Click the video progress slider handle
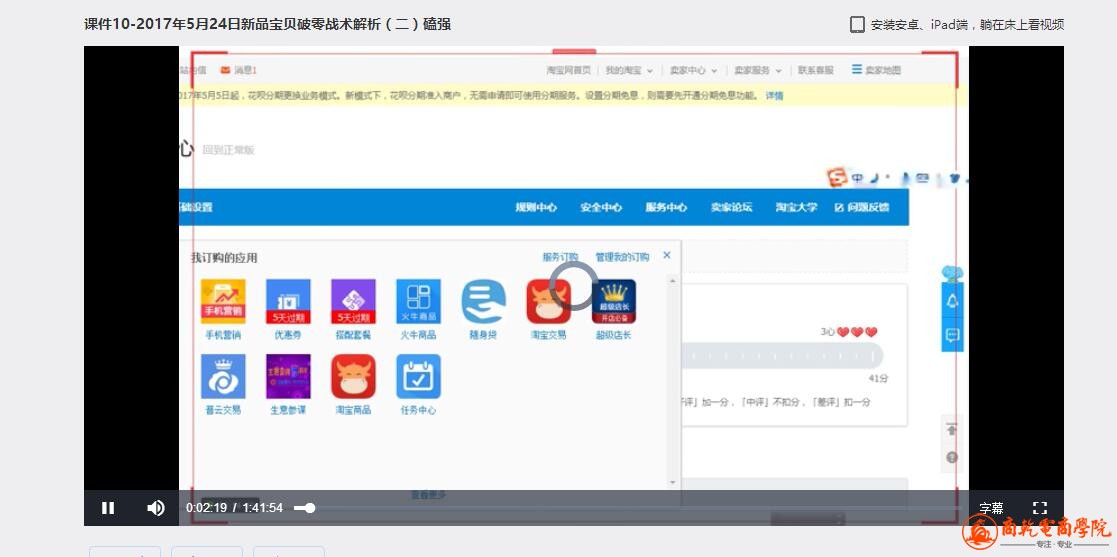The width and height of the screenshot is (1117, 557). pyautogui.click(x=310, y=508)
